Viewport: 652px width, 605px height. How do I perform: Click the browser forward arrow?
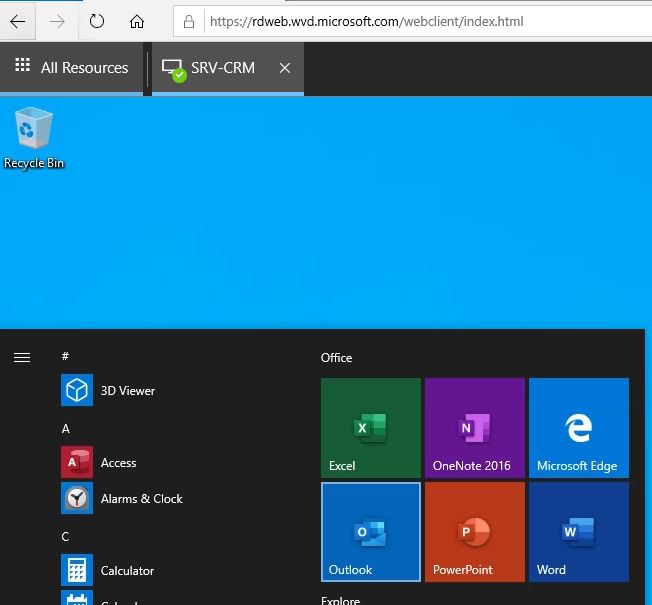click(x=57, y=21)
